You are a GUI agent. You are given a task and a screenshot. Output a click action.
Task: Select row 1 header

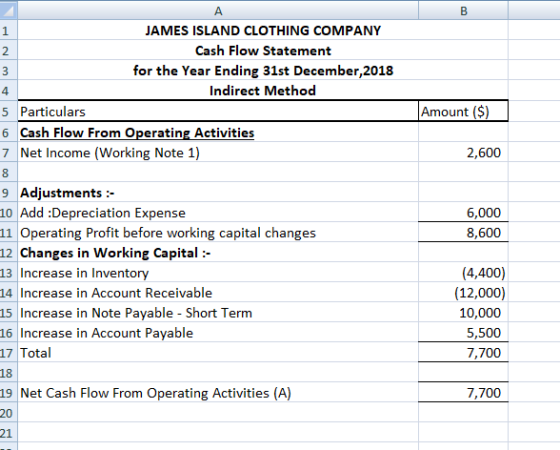(x=8, y=30)
